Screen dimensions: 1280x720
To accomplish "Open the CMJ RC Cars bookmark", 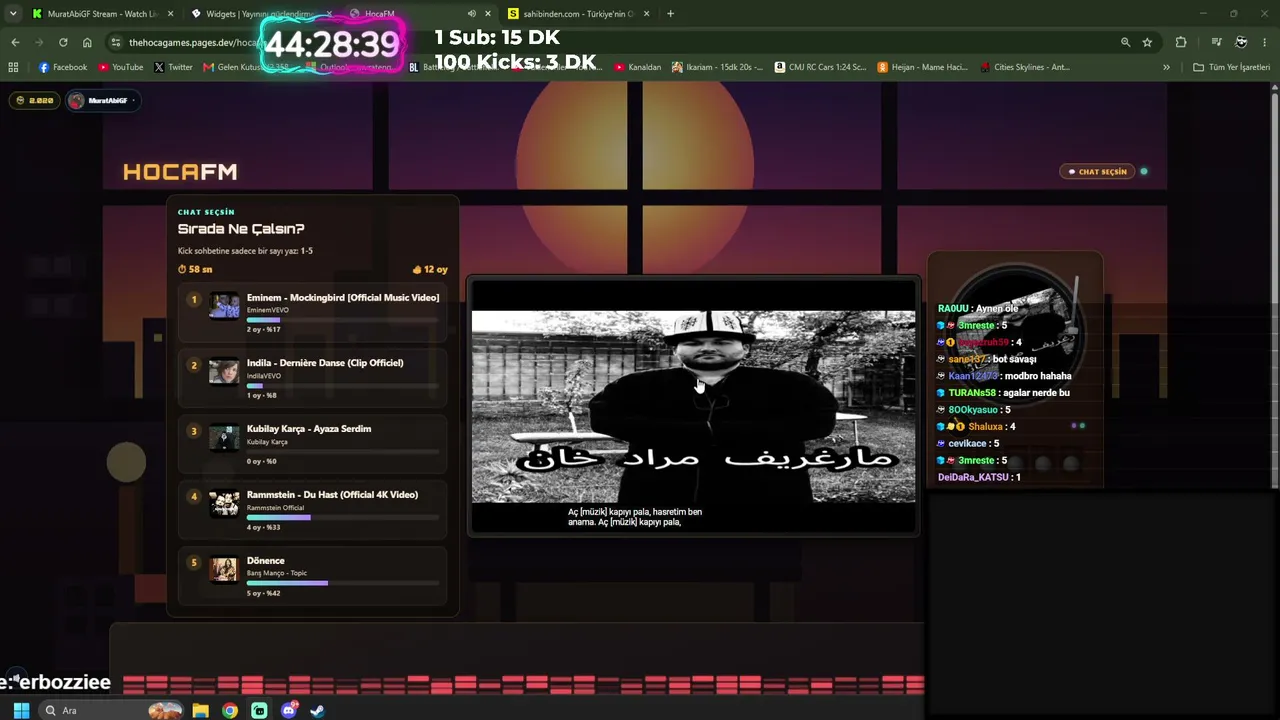I will (x=820, y=67).
